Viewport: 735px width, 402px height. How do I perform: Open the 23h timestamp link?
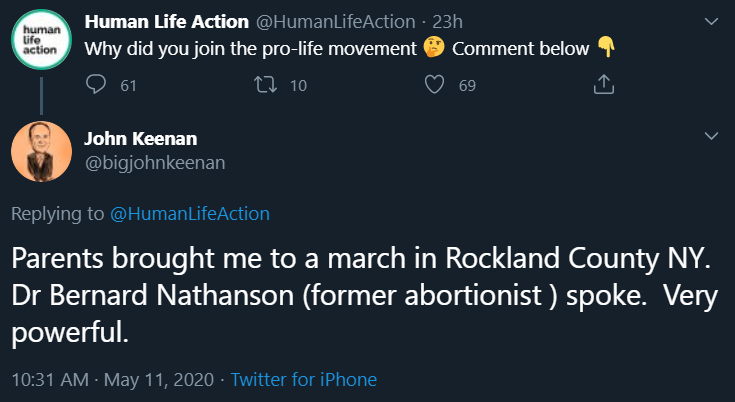446,21
